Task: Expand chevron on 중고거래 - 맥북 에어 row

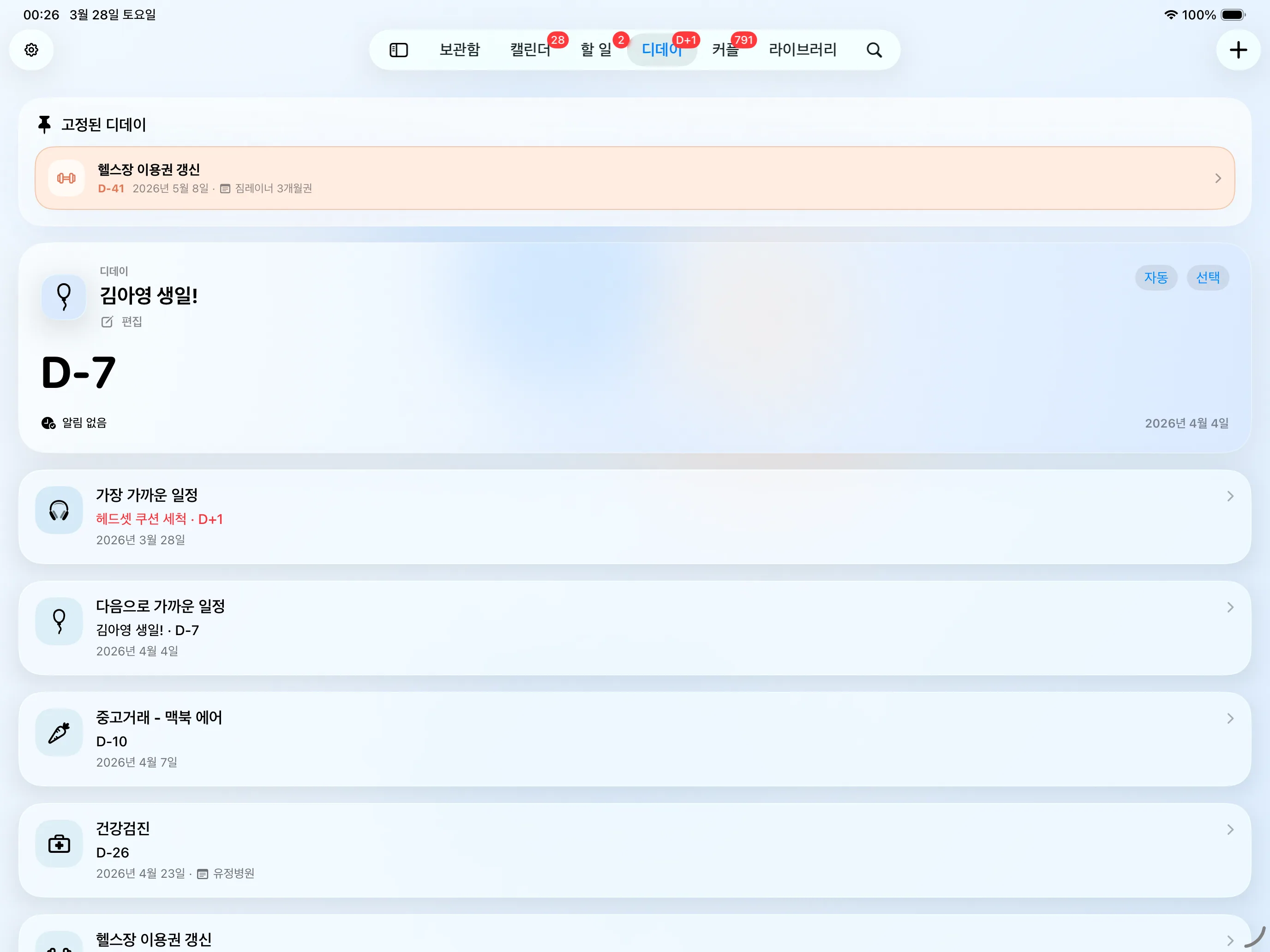Action: [1230, 719]
